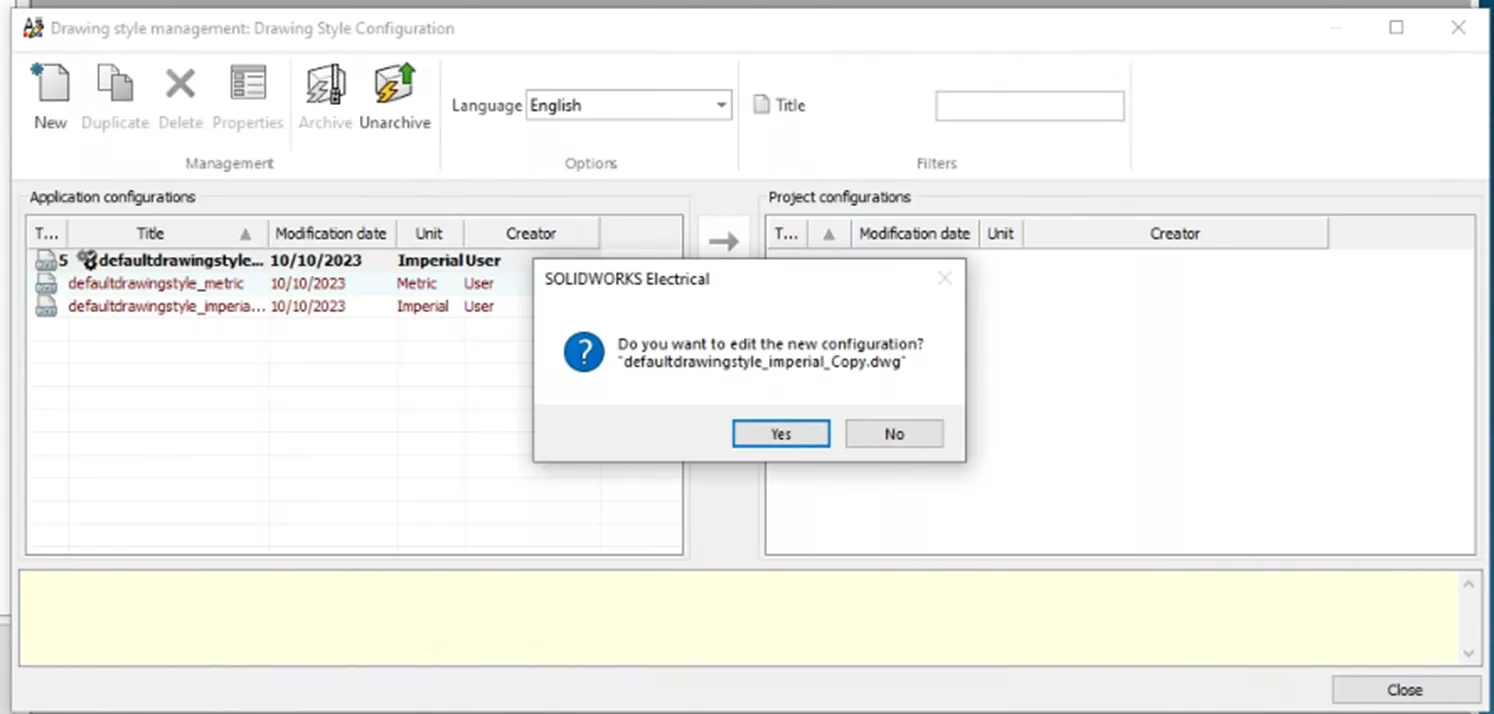The width and height of the screenshot is (1494, 714).
Task: Copy configuration to Project configurations with arrow
Action: [724, 240]
